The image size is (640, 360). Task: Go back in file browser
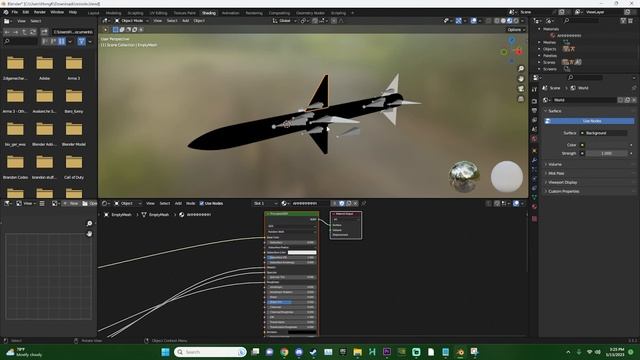7,32
